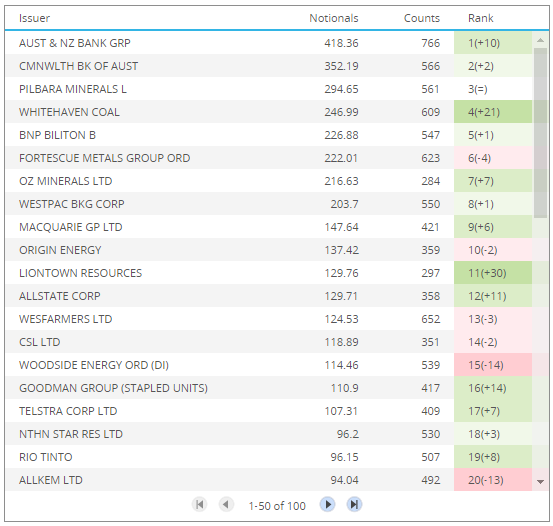Click notional value 129.76

(x=341, y=273)
